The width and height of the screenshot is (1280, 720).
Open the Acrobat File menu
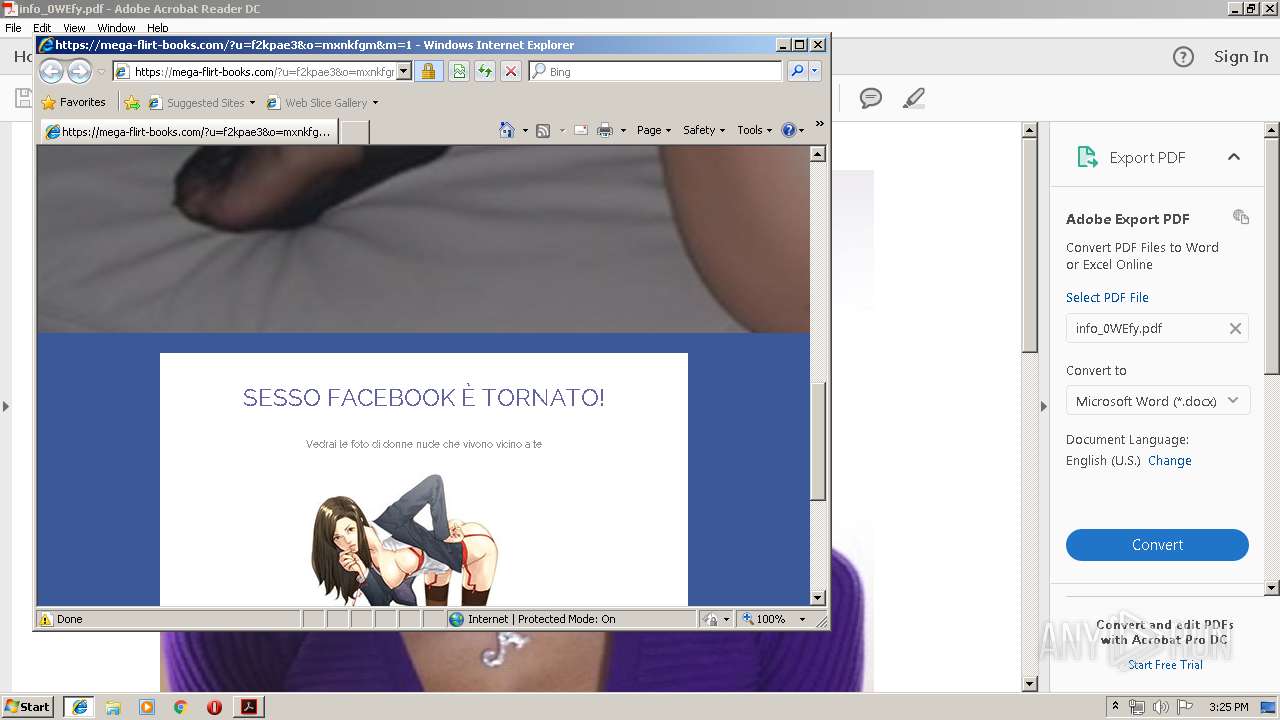(13, 28)
